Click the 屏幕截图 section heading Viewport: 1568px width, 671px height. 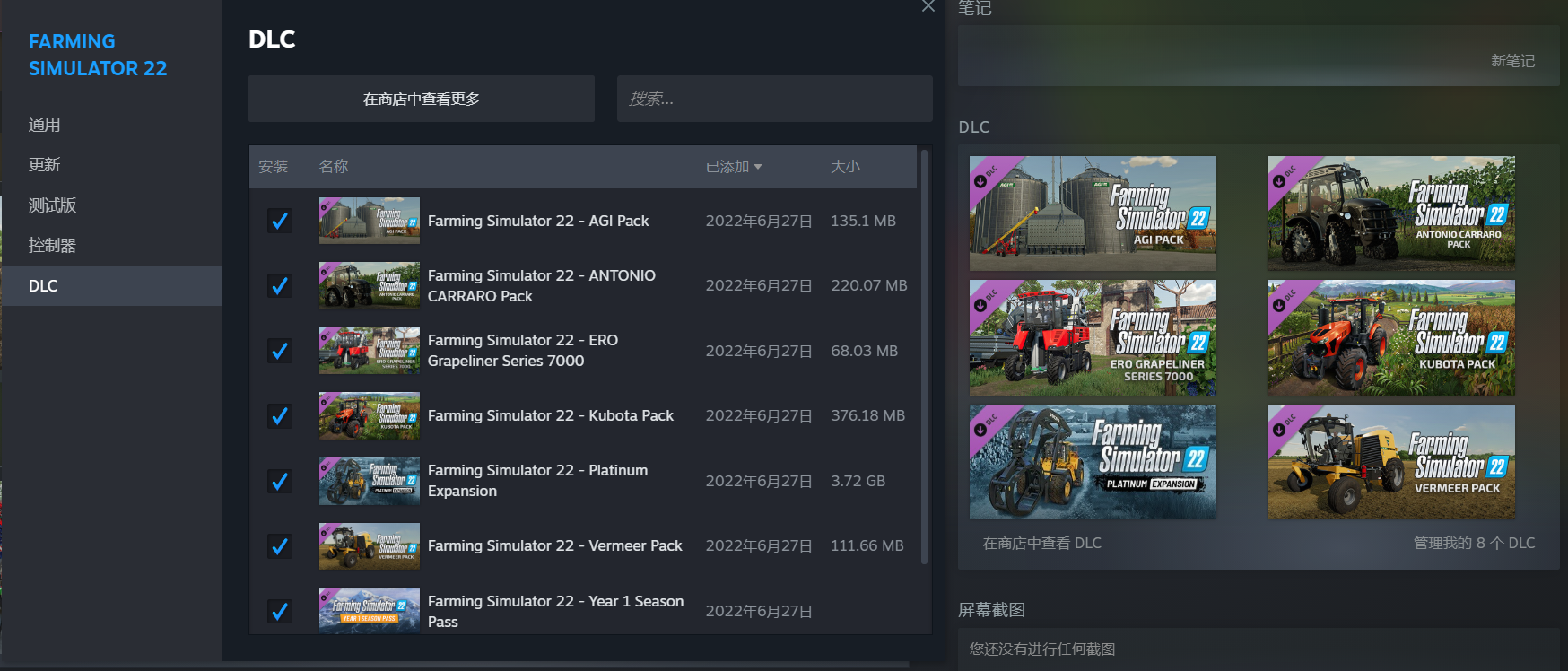click(991, 610)
